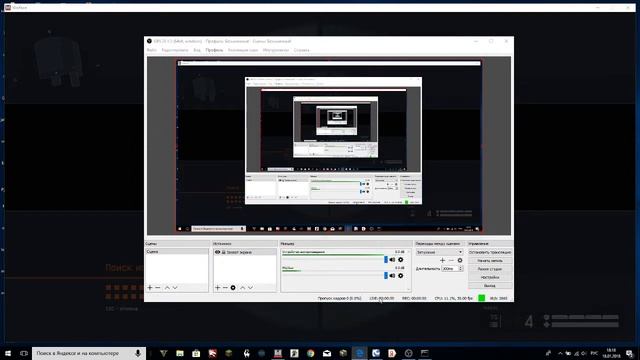Move the source up with the Sources up arrow
Image resolution: width=640 pixels, height=360 pixels.
coord(242,288)
